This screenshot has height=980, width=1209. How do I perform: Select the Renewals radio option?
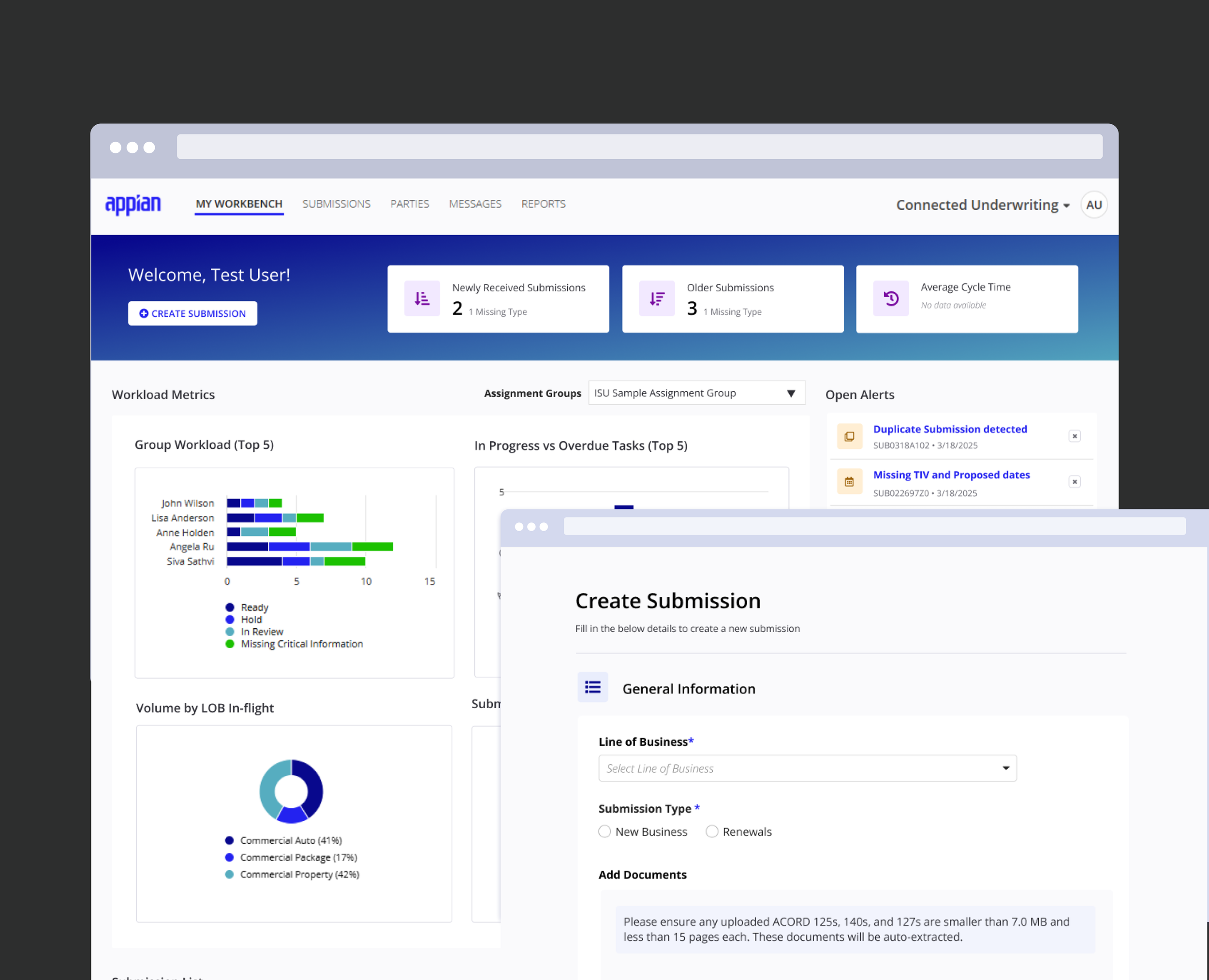[x=712, y=831]
